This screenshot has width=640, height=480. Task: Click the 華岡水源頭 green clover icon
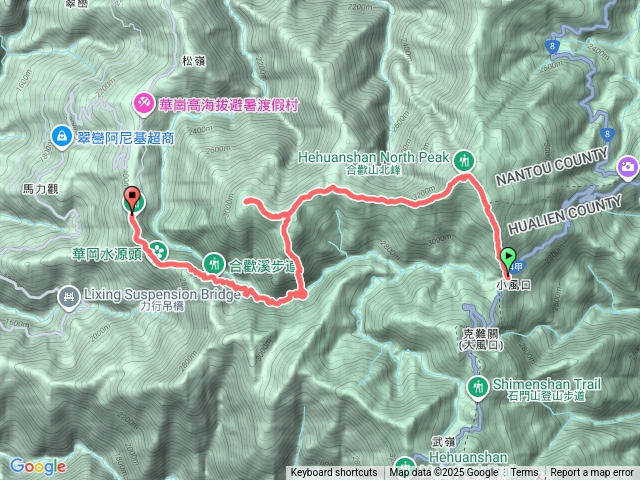[x=158, y=251]
